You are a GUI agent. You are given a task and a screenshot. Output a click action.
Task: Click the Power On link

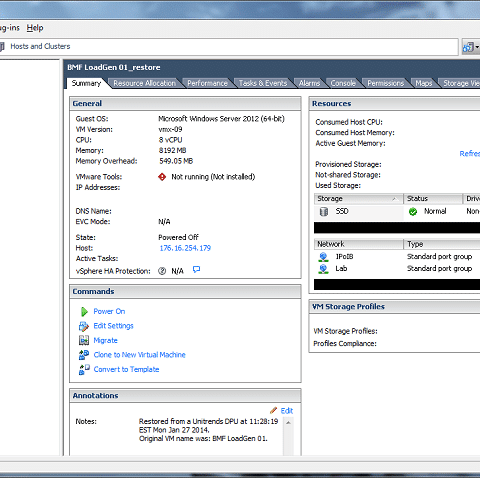point(109,311)
